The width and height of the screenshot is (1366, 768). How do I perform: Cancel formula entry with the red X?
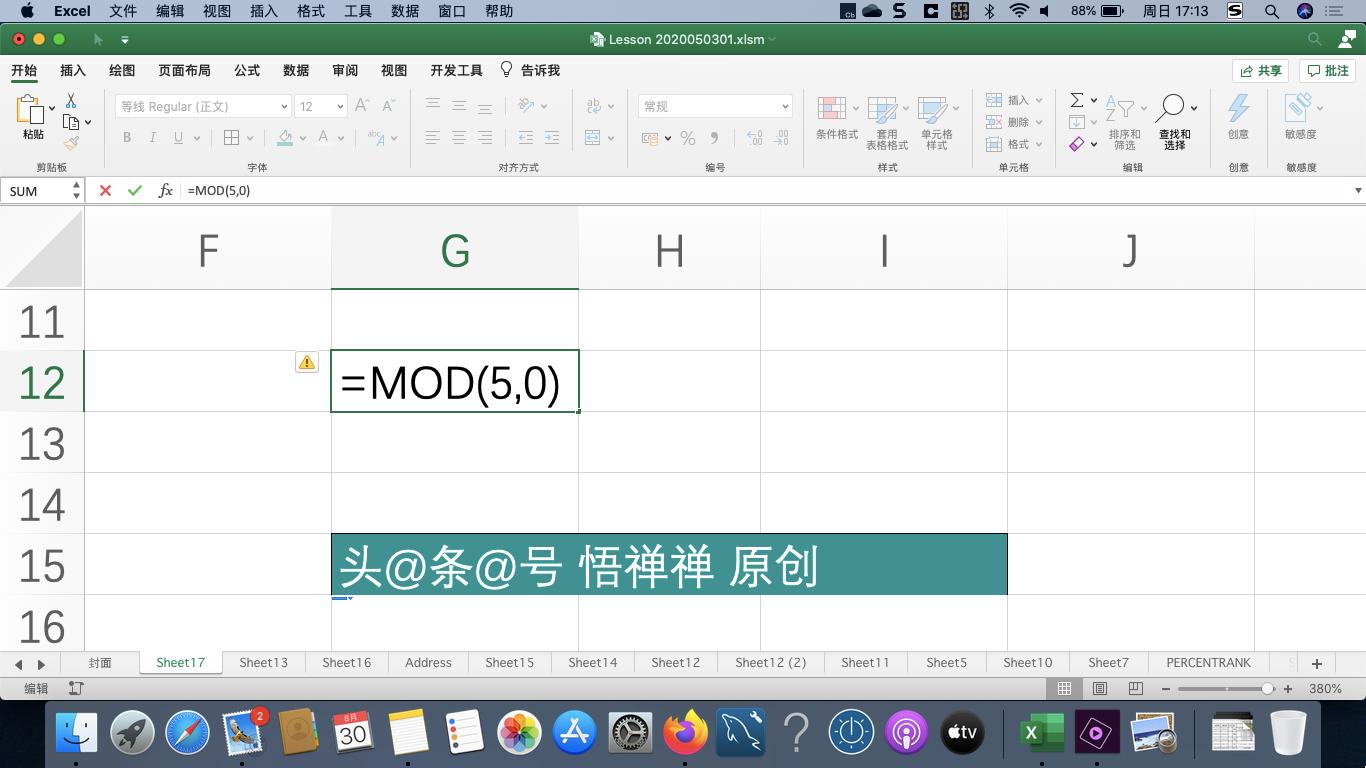(x=106, y=190)
